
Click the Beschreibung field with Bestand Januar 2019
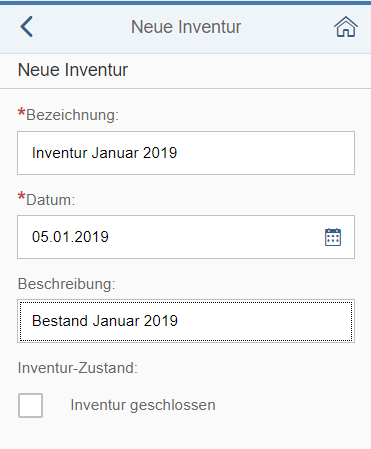coord(186,321)
